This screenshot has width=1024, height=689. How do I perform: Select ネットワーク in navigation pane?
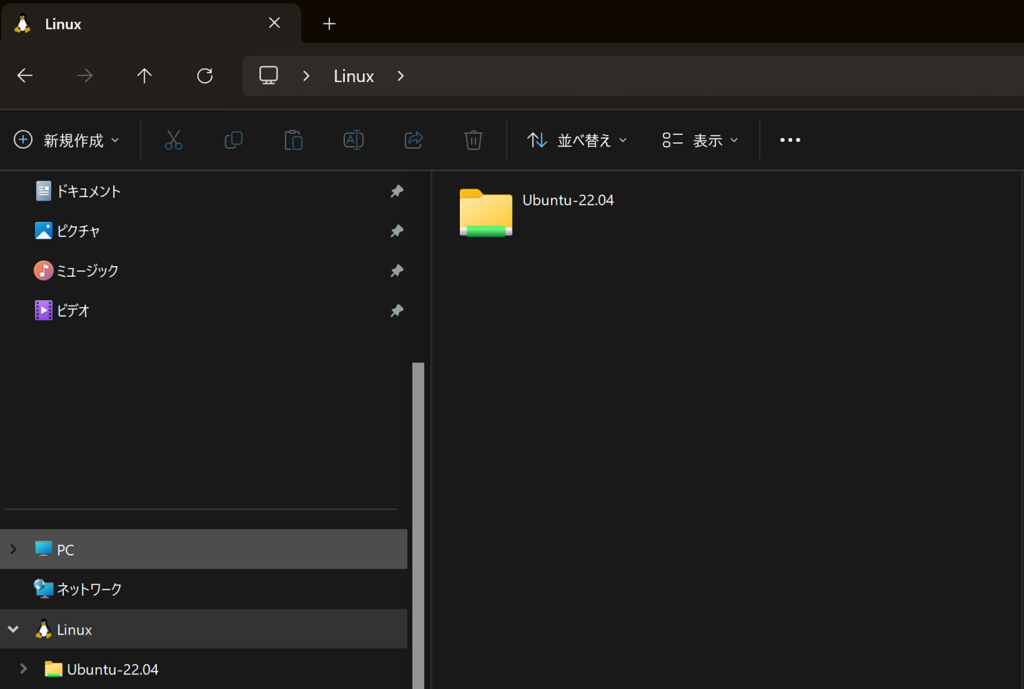[x=88, y=589]
